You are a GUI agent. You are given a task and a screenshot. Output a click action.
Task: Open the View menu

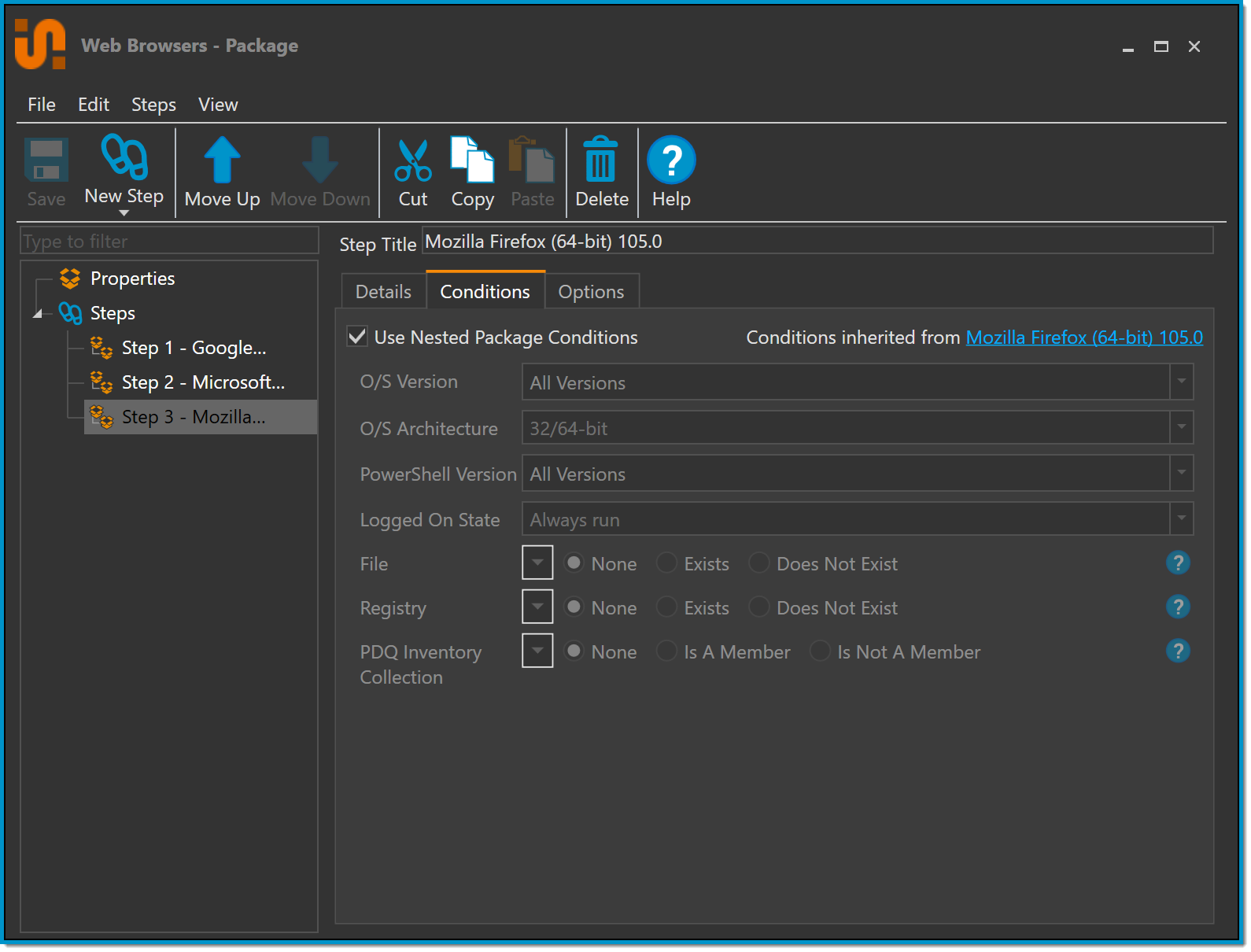coord(218,105)
